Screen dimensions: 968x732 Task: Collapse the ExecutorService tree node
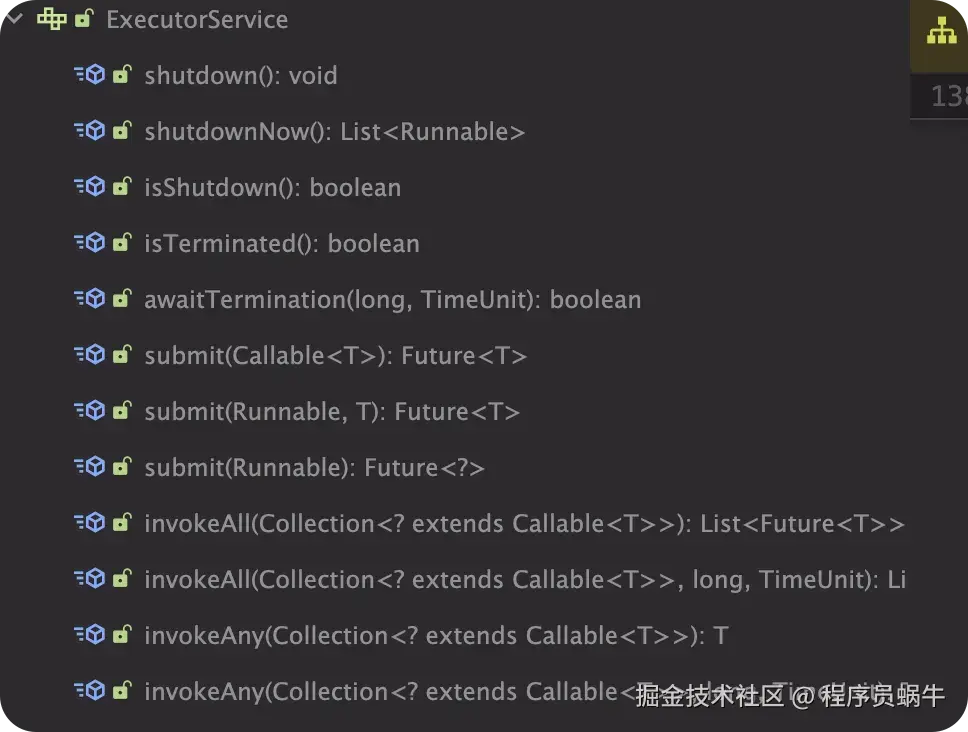click(15, 18)
